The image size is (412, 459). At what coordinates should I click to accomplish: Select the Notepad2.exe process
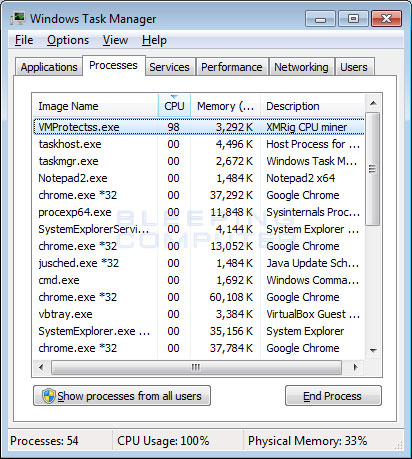199,178
